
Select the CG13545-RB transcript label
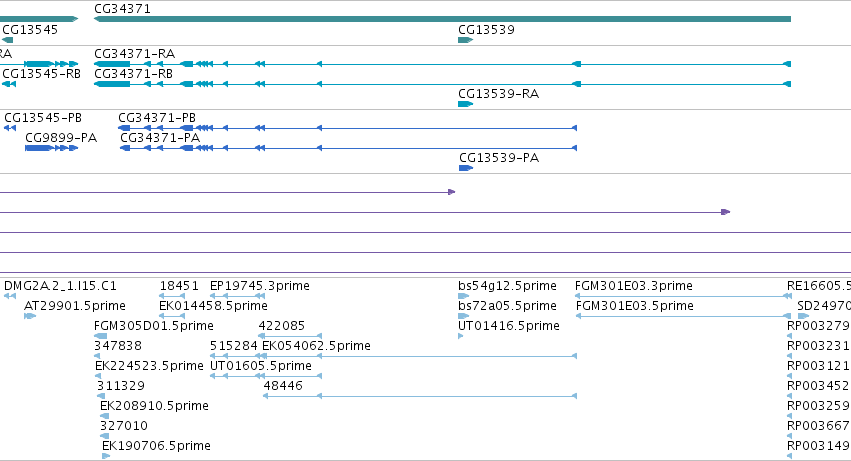tap(41, 73)
